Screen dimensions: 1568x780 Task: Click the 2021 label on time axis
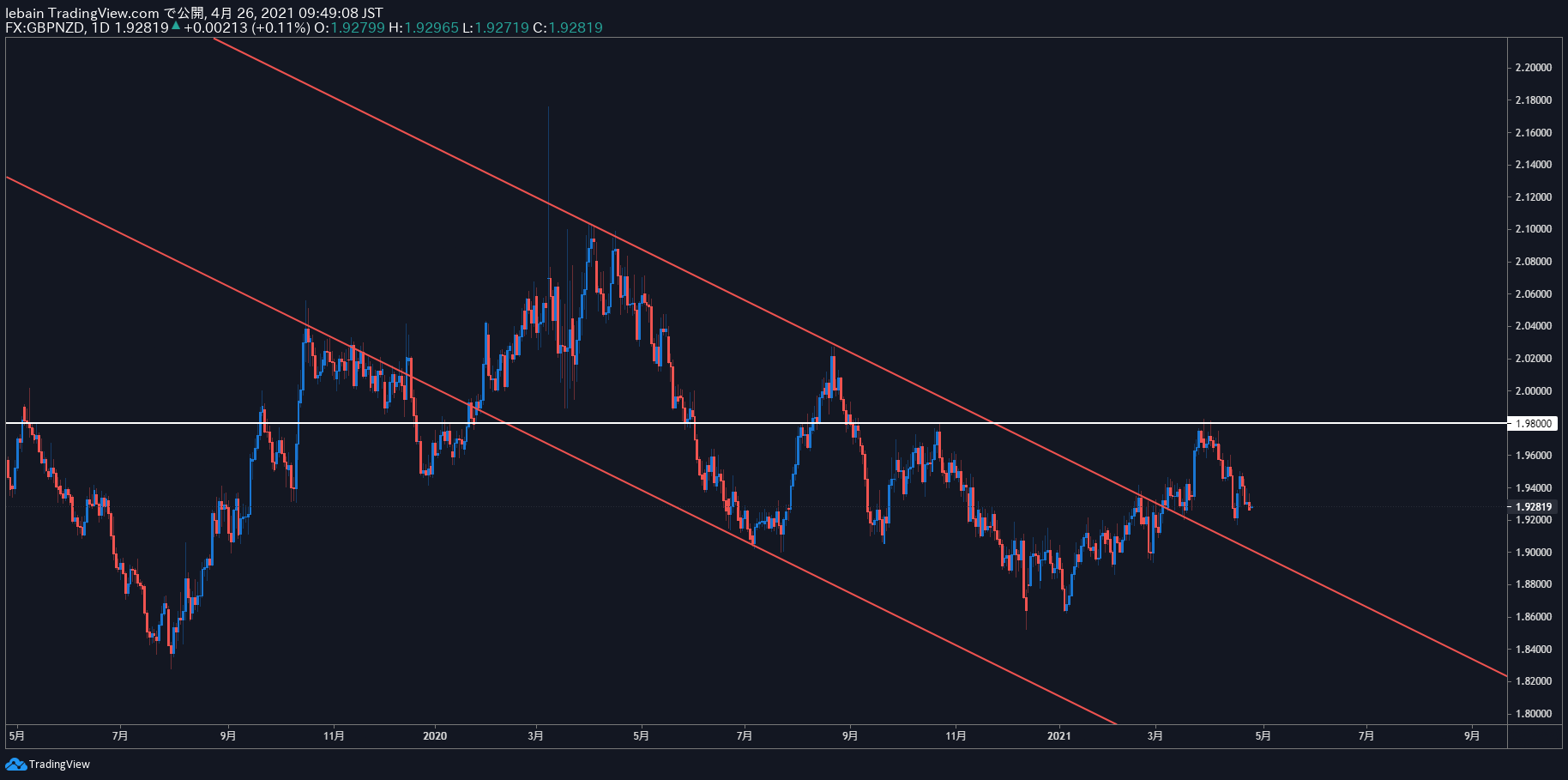pyautogui.click(x=1058, y=735)
